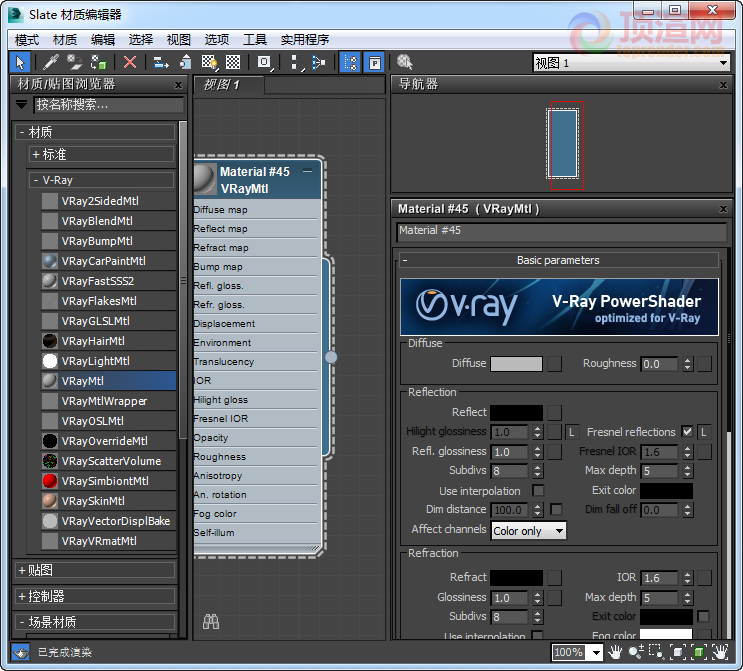Viewport: 743px width, 671px height.
Task: Select VRayBlendMtl in material list
Action: [108, 221]
